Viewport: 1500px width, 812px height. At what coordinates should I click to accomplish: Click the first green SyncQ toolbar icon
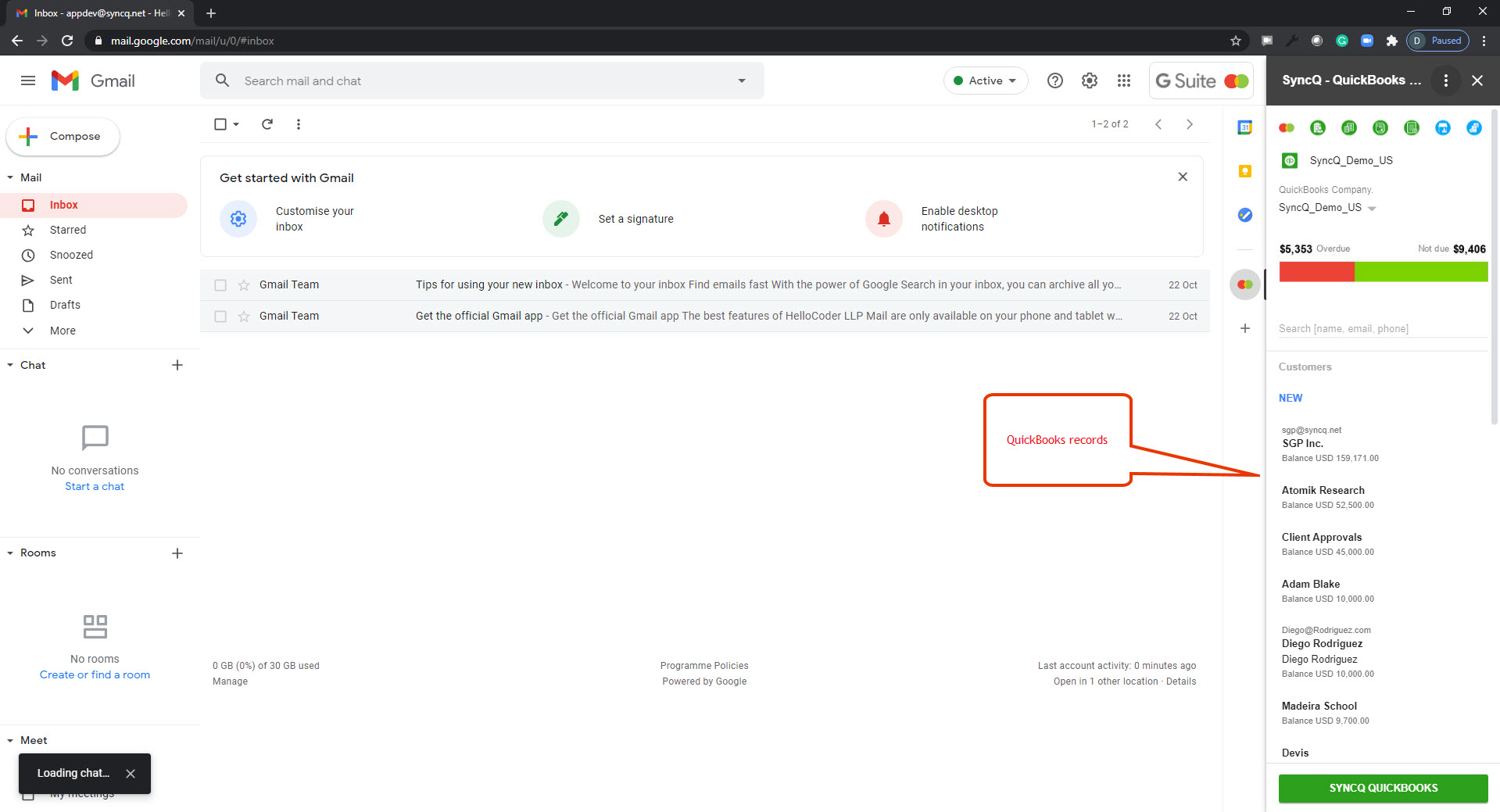[1318, 128]
